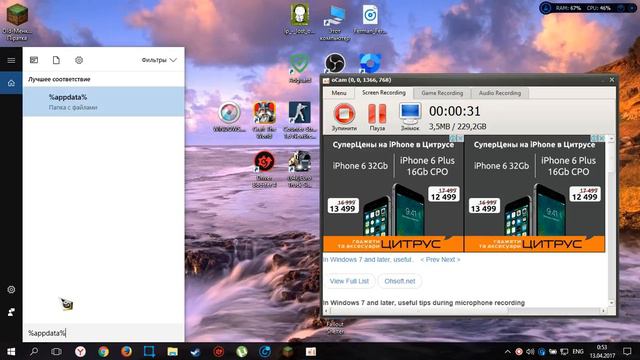The image size is (640, 360).
Task: Open search settings gear in left sidebar
Action: 11,289
